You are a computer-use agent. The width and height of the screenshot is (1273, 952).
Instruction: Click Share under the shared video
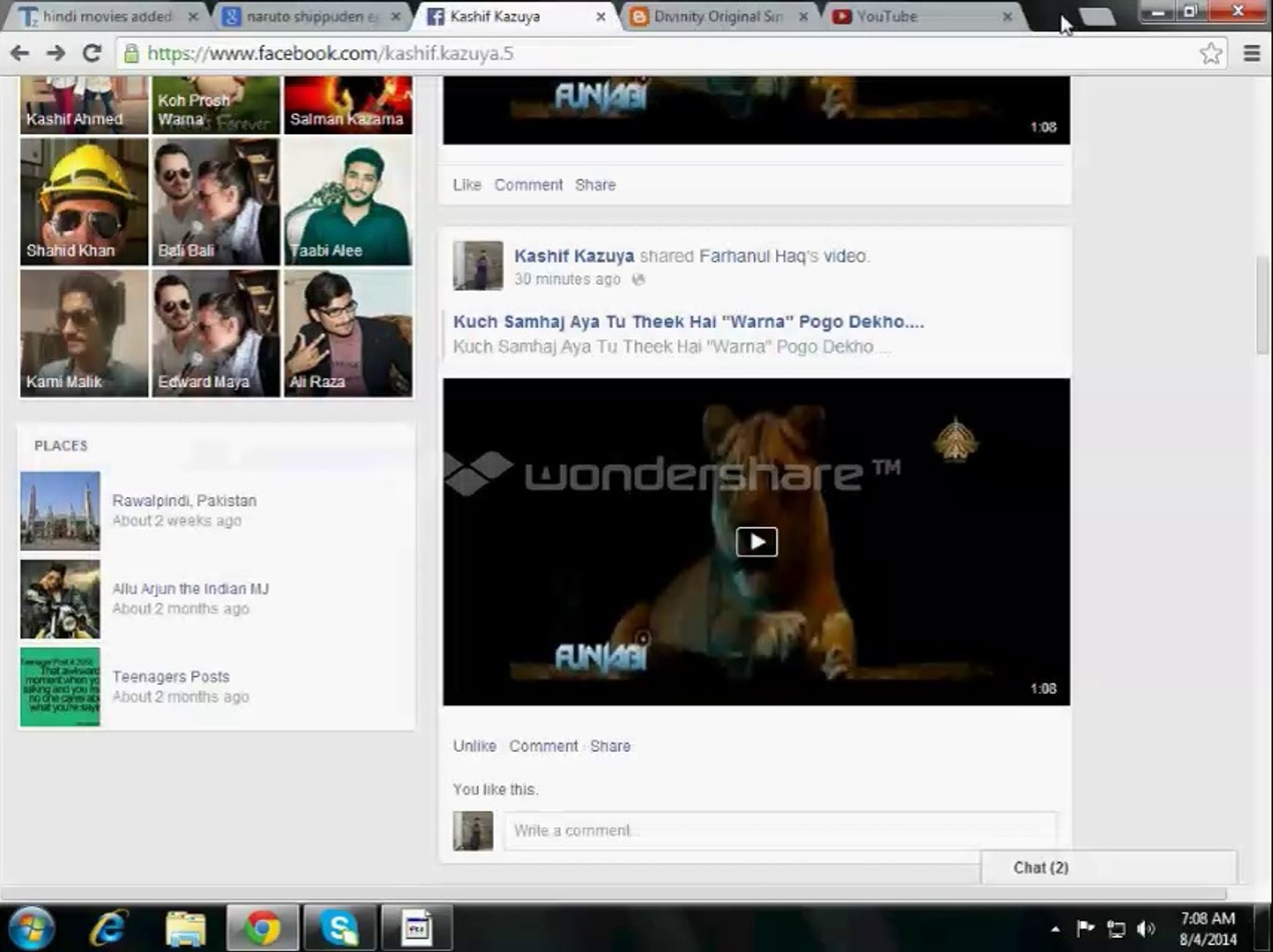click(x=610, y=746)
